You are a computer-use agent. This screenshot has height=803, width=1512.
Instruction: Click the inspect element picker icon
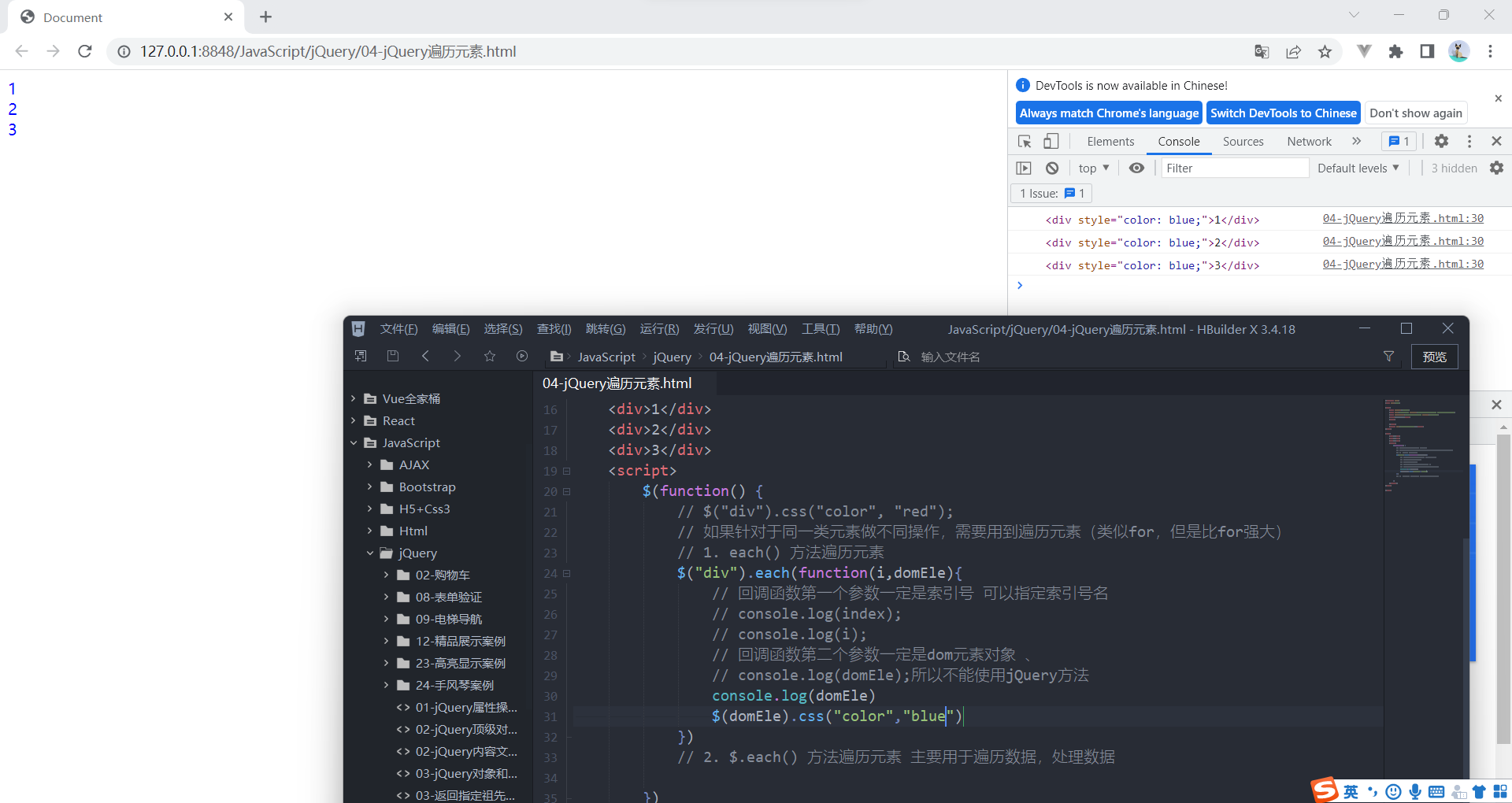[1024, 142]
